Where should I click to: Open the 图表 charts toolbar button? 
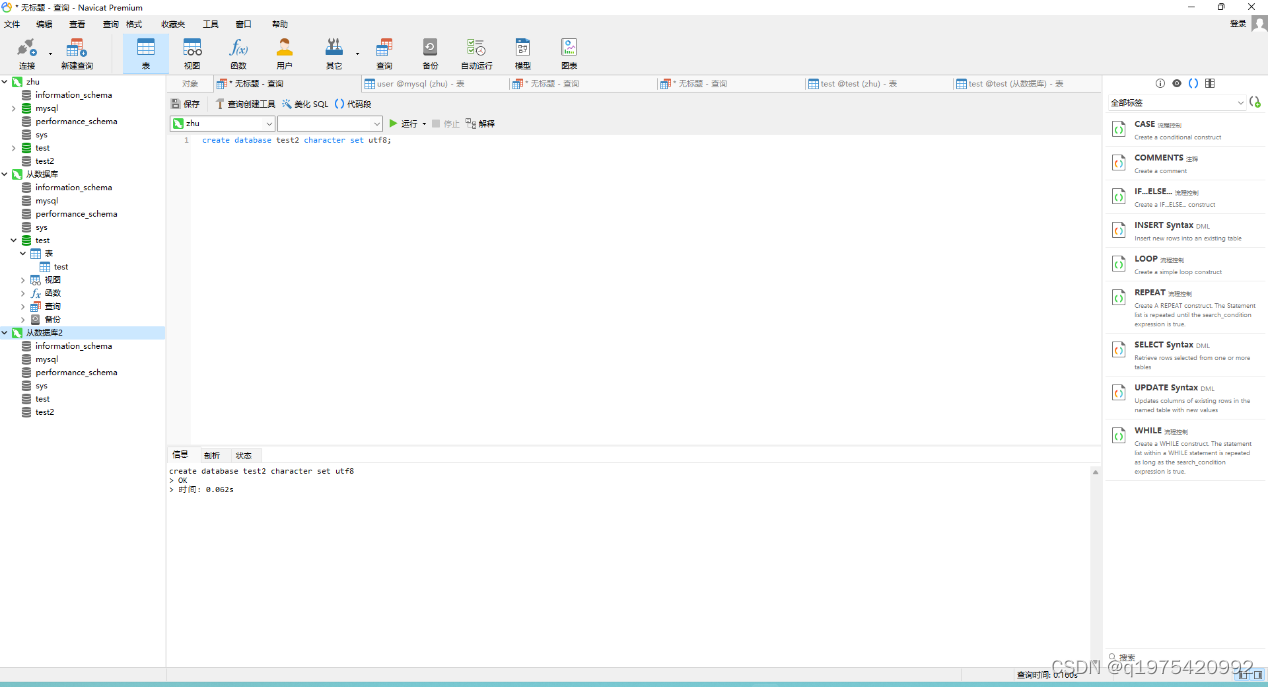569,53
